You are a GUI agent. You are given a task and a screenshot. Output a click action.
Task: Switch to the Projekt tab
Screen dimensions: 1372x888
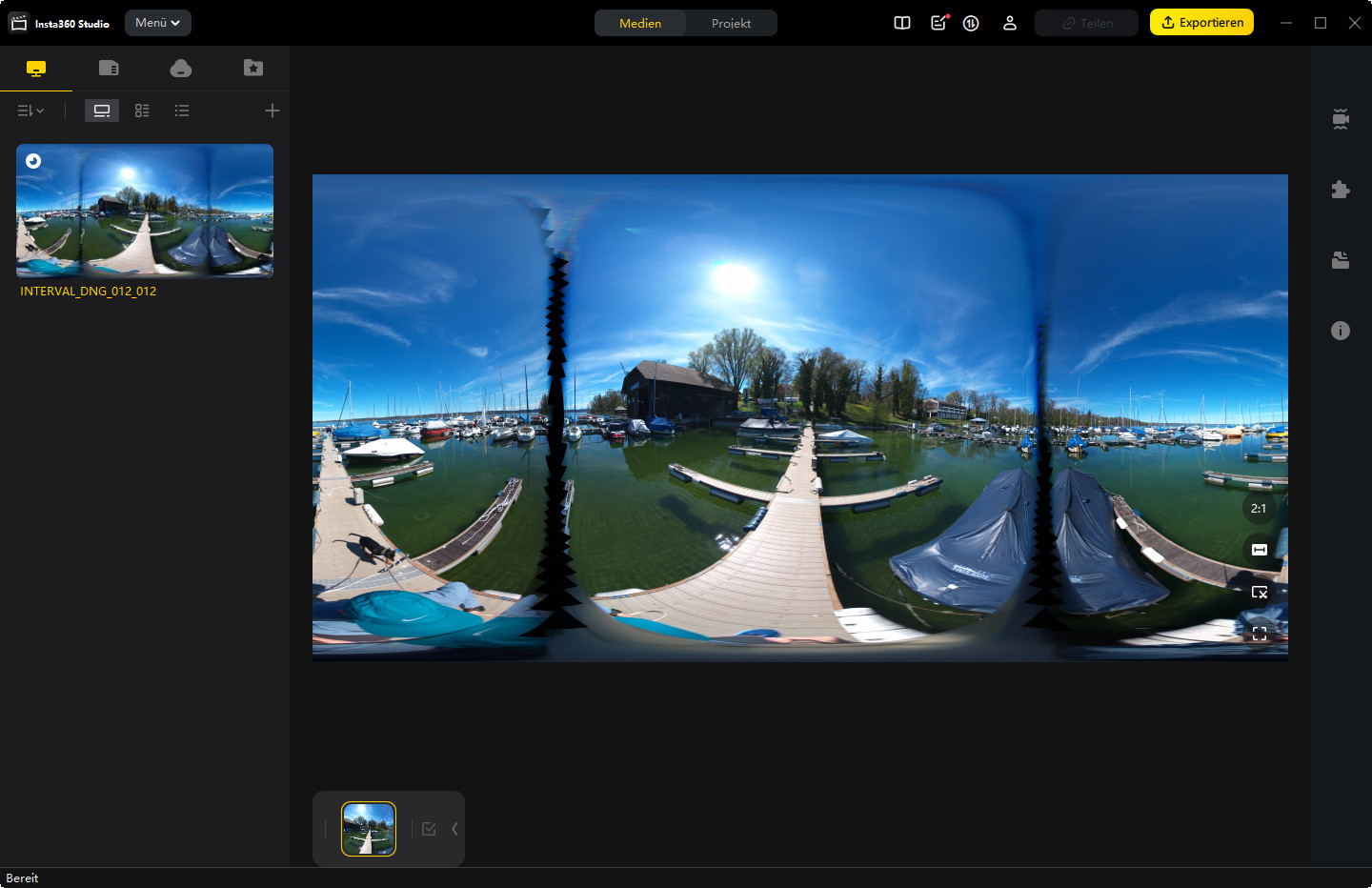(731, 23)
